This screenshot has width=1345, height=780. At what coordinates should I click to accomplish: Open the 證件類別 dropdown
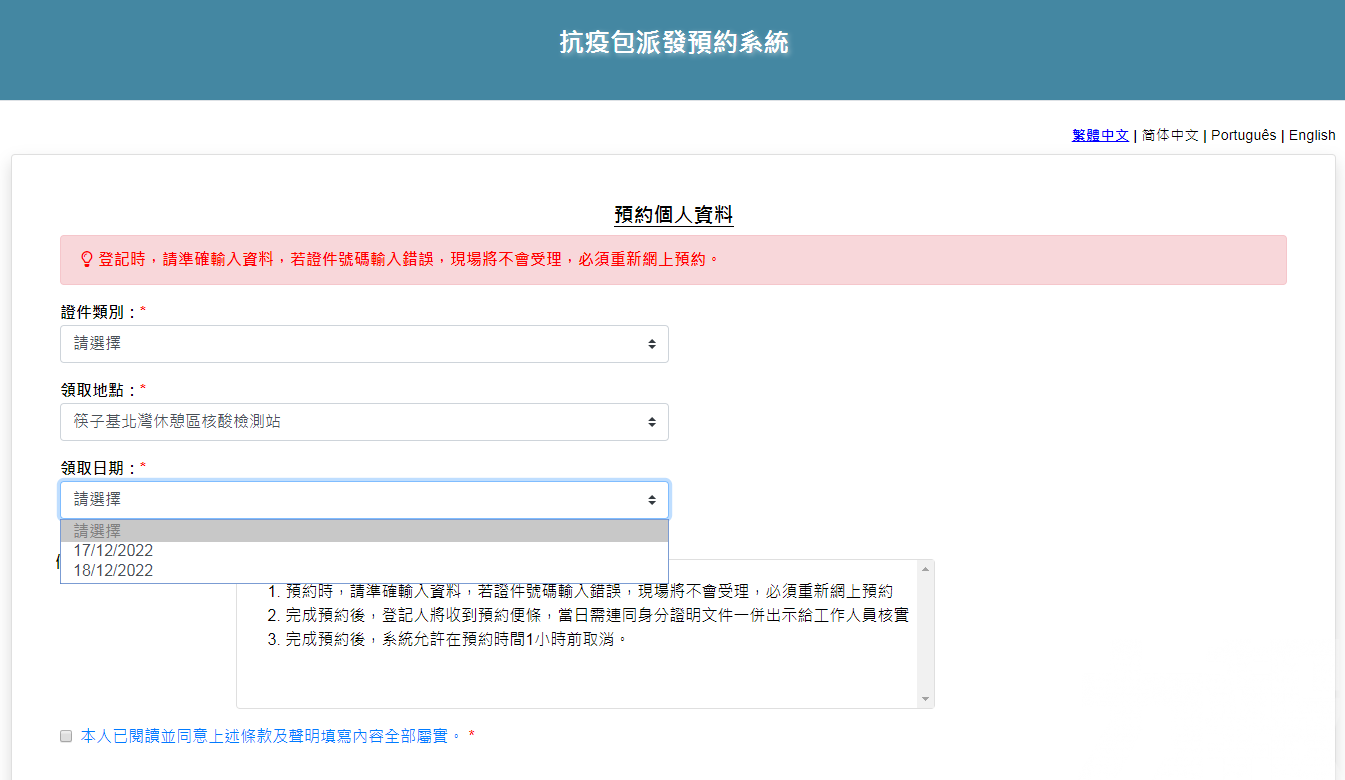coord(364,344)
